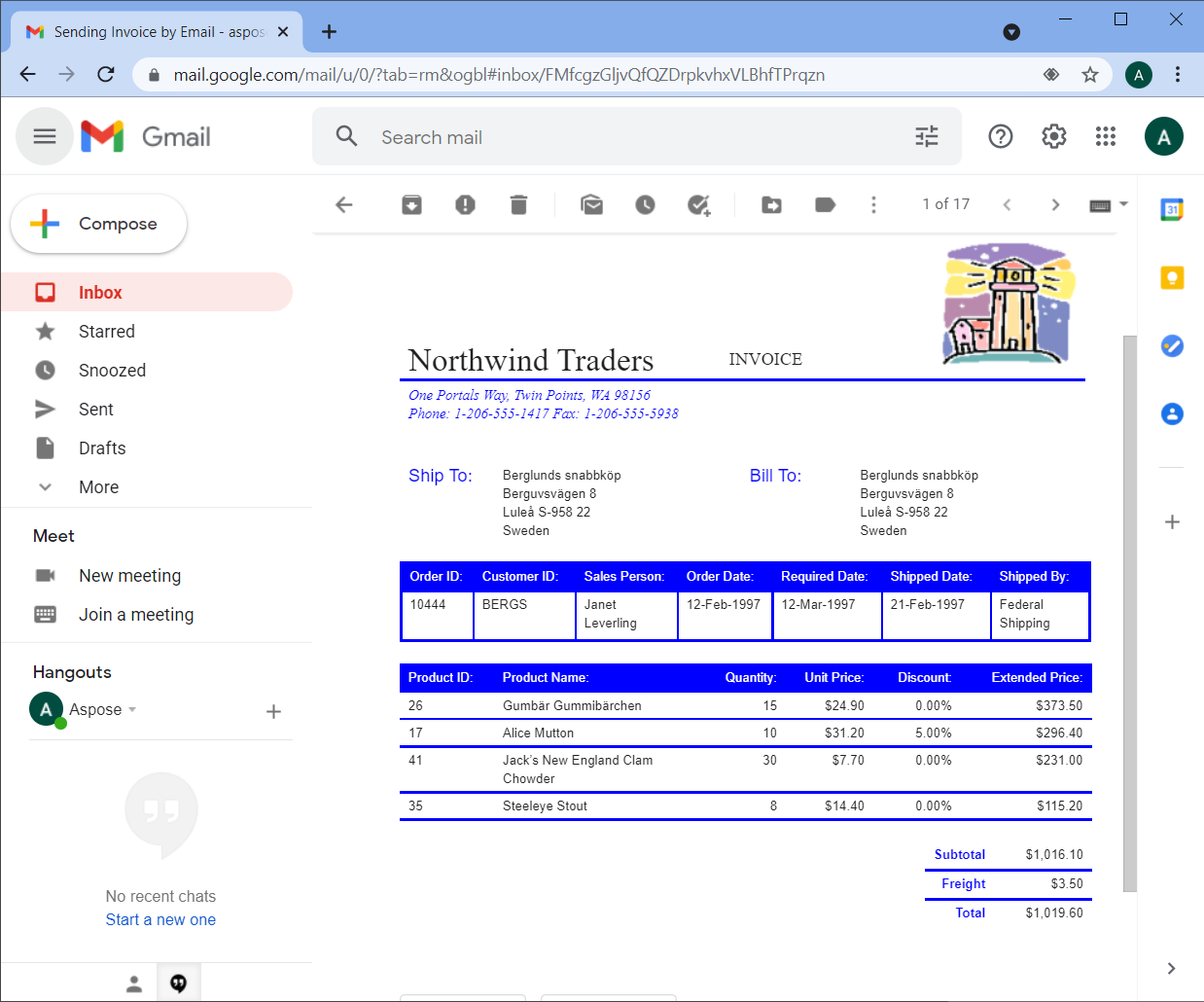Open Gmail Support help icon
Viewport: 1204px width, 1002px height.
(1001, 136)
